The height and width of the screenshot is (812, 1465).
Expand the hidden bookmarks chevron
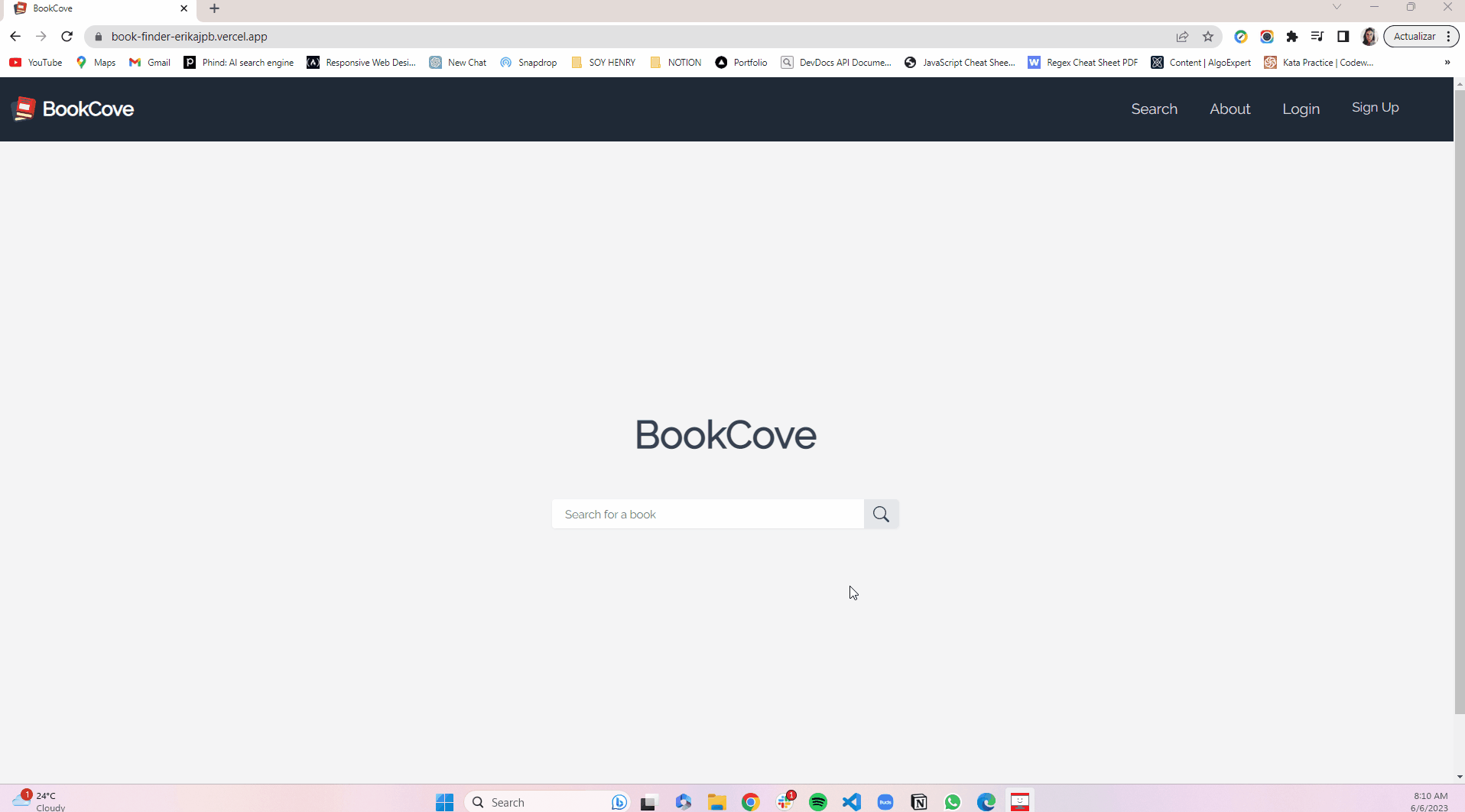[x=1447, y=62]
